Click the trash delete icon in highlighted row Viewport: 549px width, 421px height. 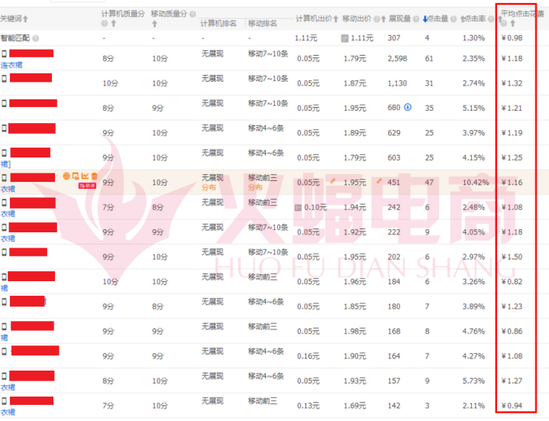coord(94,176)
